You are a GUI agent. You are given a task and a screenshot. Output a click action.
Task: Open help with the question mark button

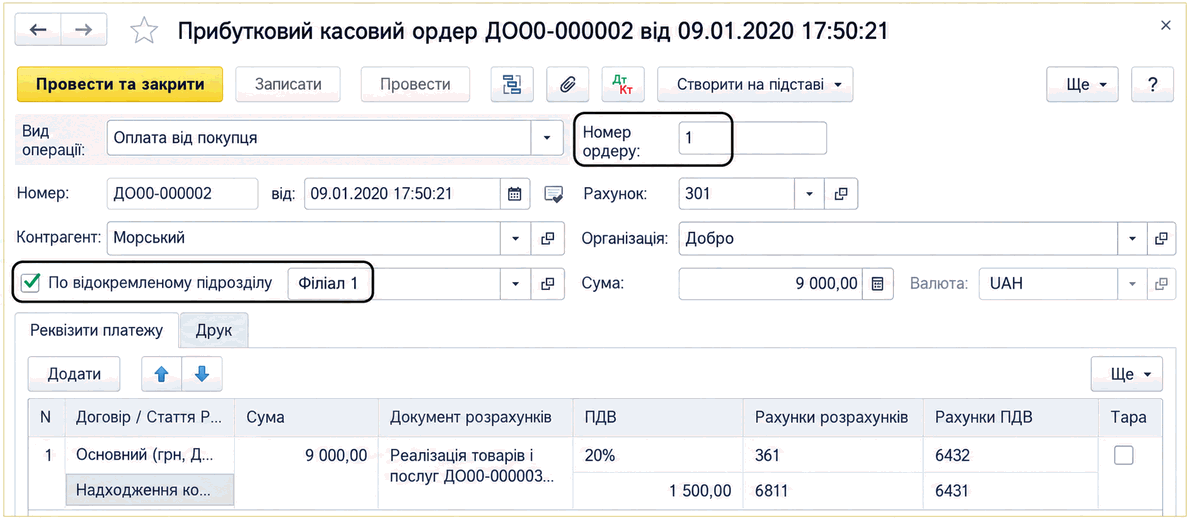tap(1153, 84)
